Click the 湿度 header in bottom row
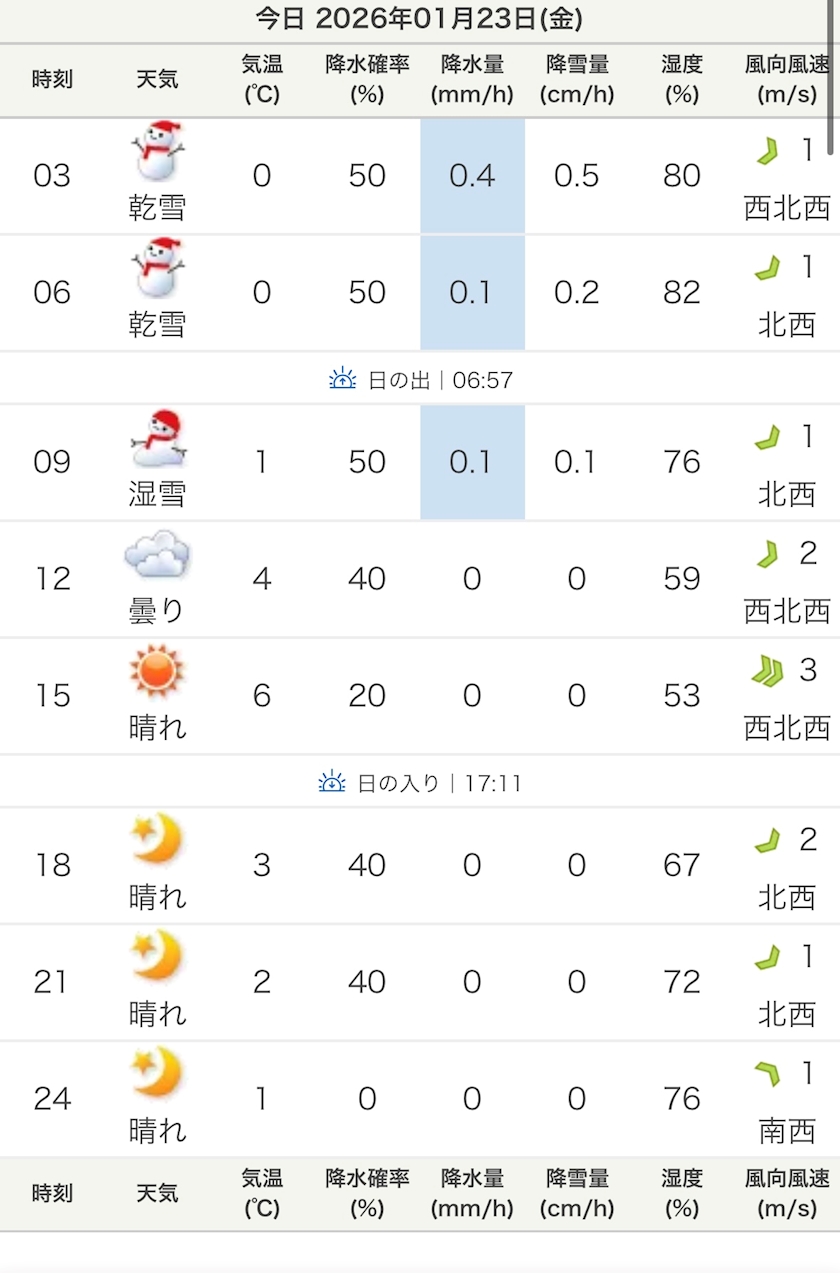840x1273 pixels. 681,1193
